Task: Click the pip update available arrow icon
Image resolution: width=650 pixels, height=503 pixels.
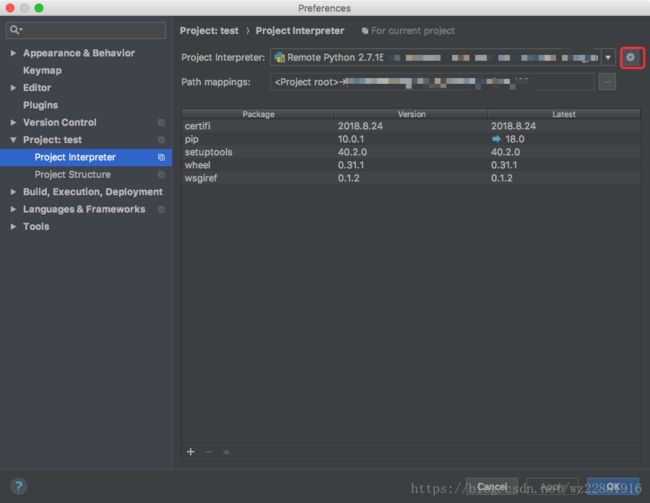Action: 496,139
